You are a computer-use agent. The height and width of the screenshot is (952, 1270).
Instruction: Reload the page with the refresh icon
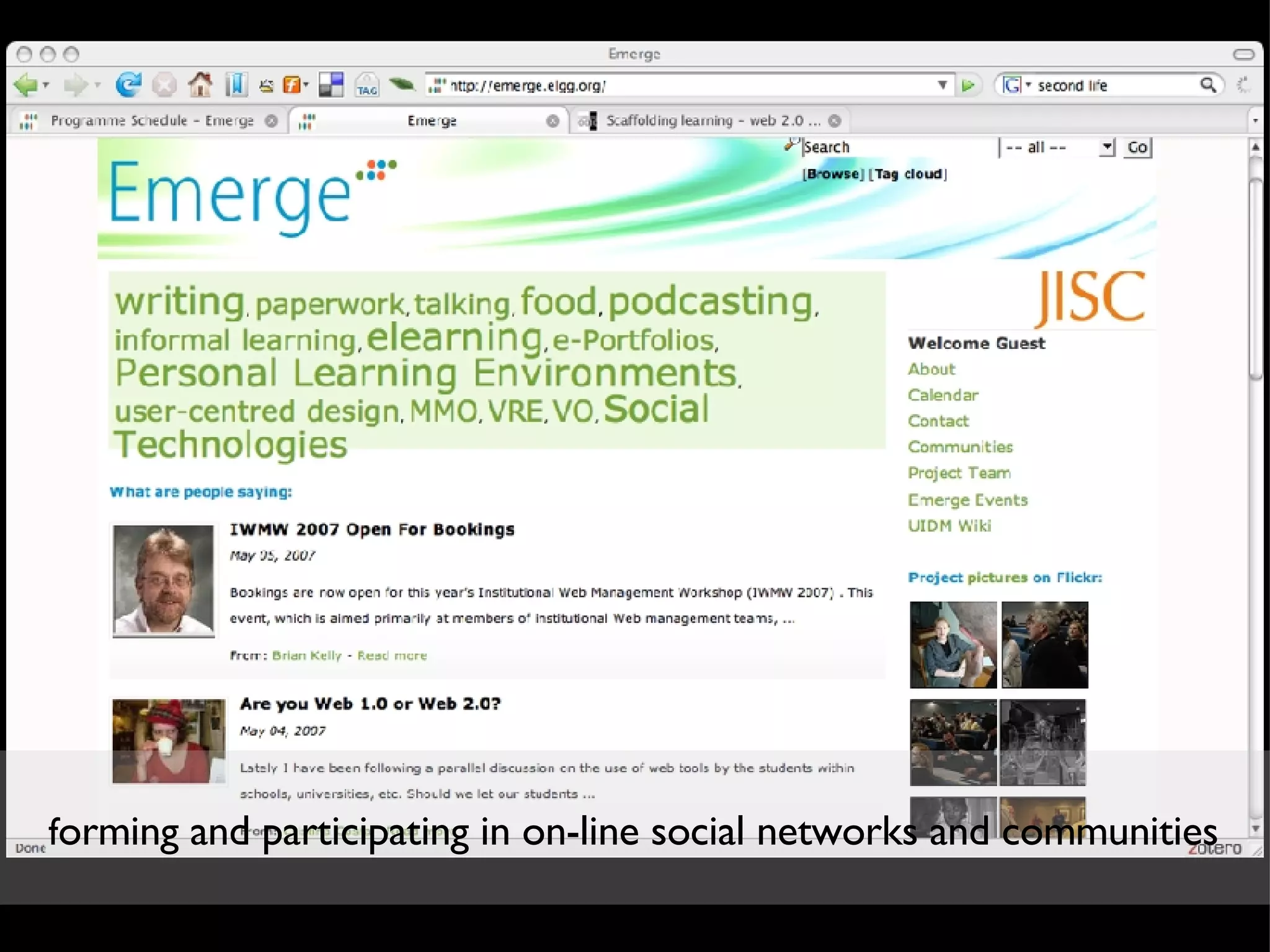tap(128, 85)
